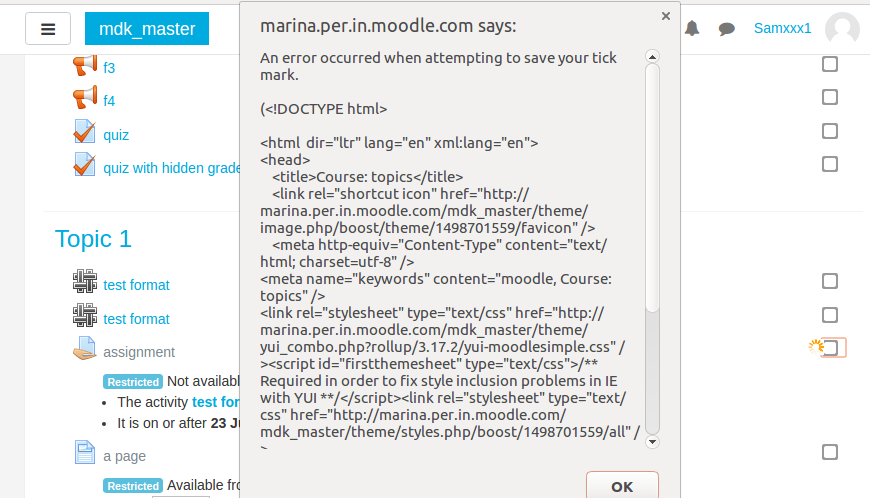Tick the completion checkbox for quiz
Viewport: 870px width, 498px height.
pyautogui.click(x=830, y=131)
